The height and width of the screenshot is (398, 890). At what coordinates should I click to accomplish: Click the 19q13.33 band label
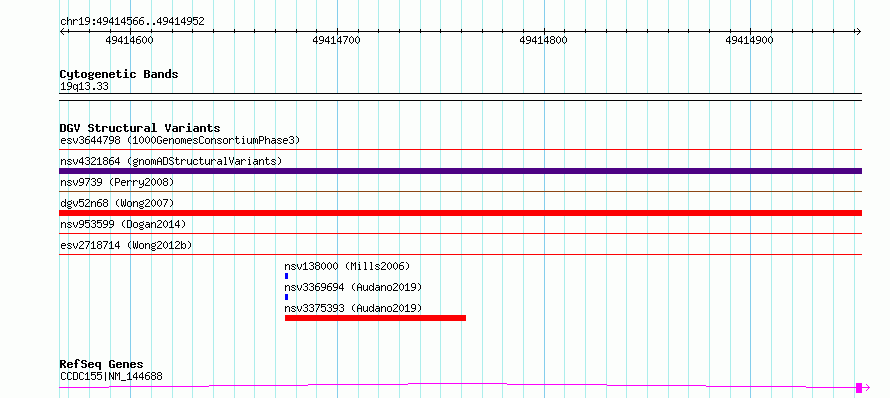pyautogui.click(x=85, y=87)
